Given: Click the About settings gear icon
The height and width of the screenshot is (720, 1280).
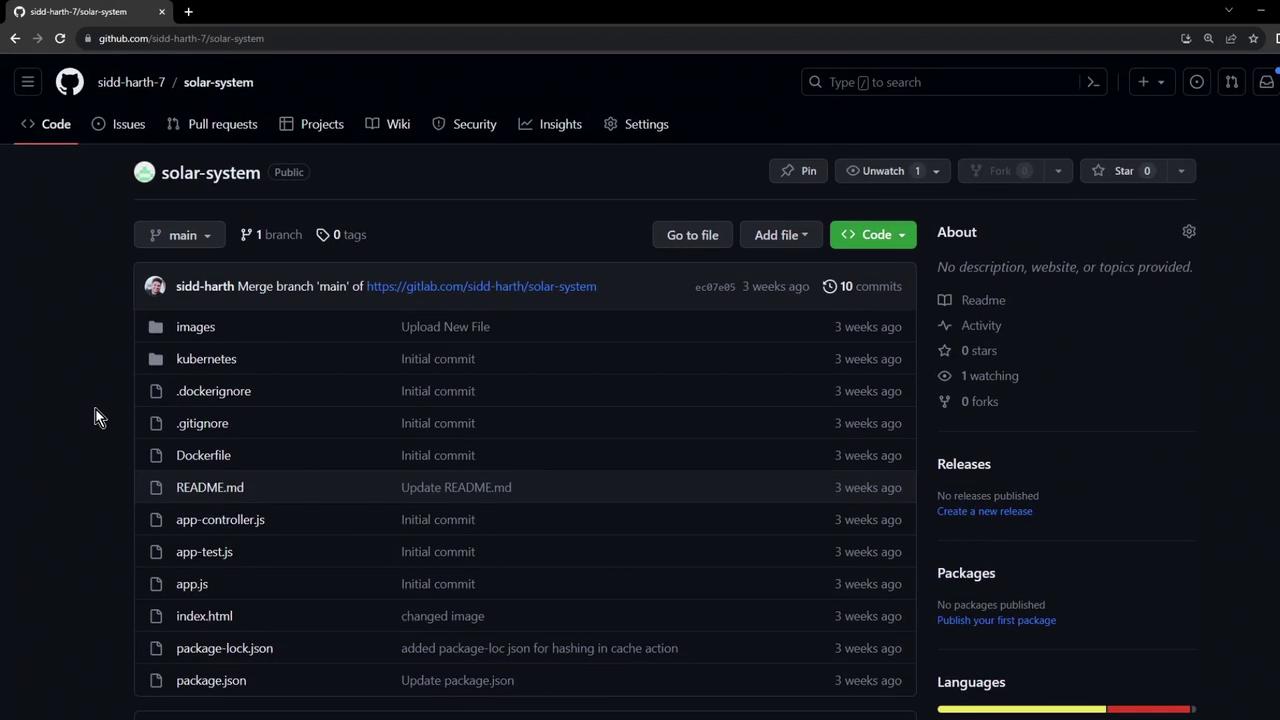Looking at the screenshot, I should point(1189,232).
